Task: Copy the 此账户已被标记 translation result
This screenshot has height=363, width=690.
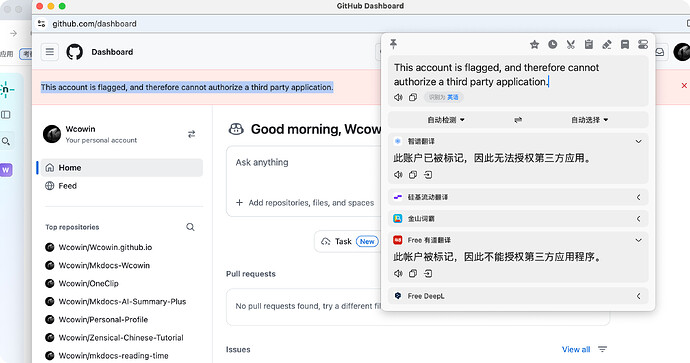Action: point(413,175)
